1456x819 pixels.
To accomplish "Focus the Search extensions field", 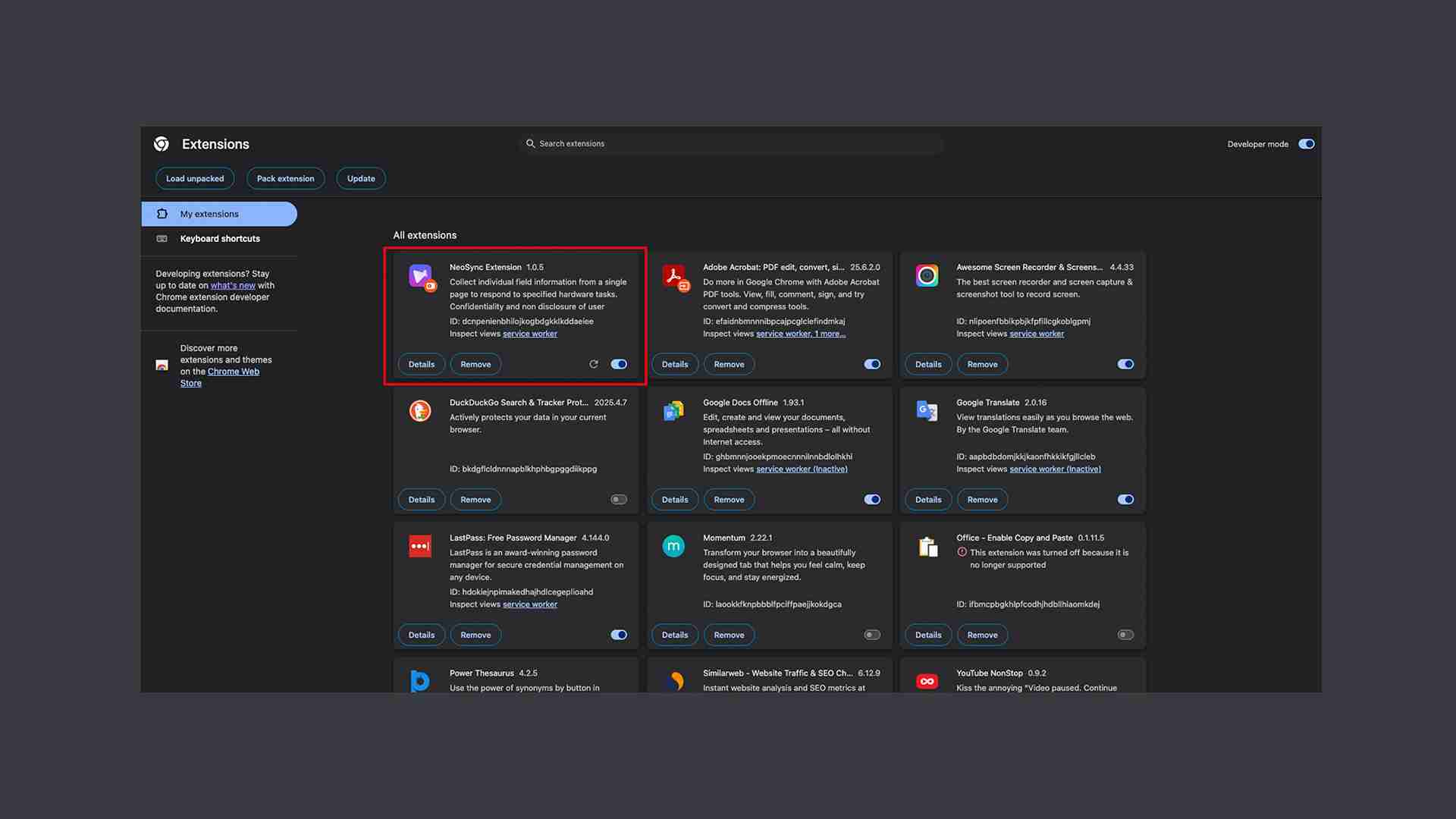I will point(732,143).
